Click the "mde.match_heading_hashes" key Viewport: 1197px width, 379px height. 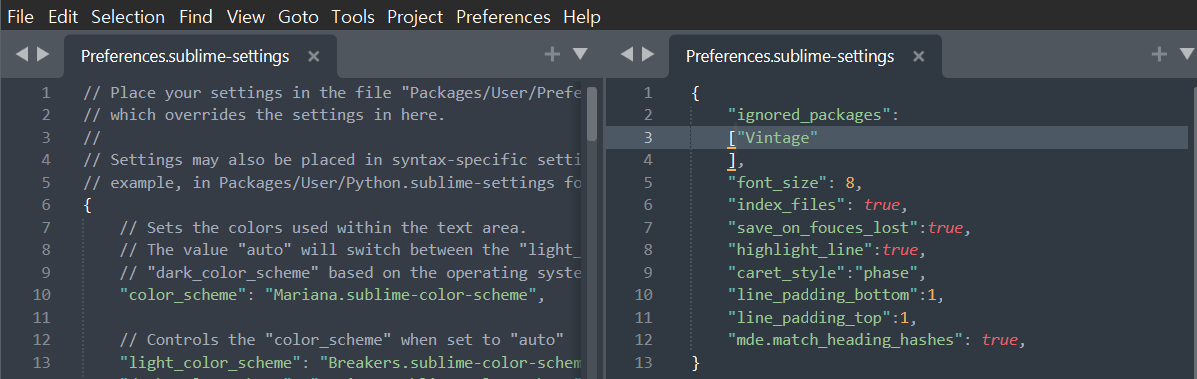(846, 339)
